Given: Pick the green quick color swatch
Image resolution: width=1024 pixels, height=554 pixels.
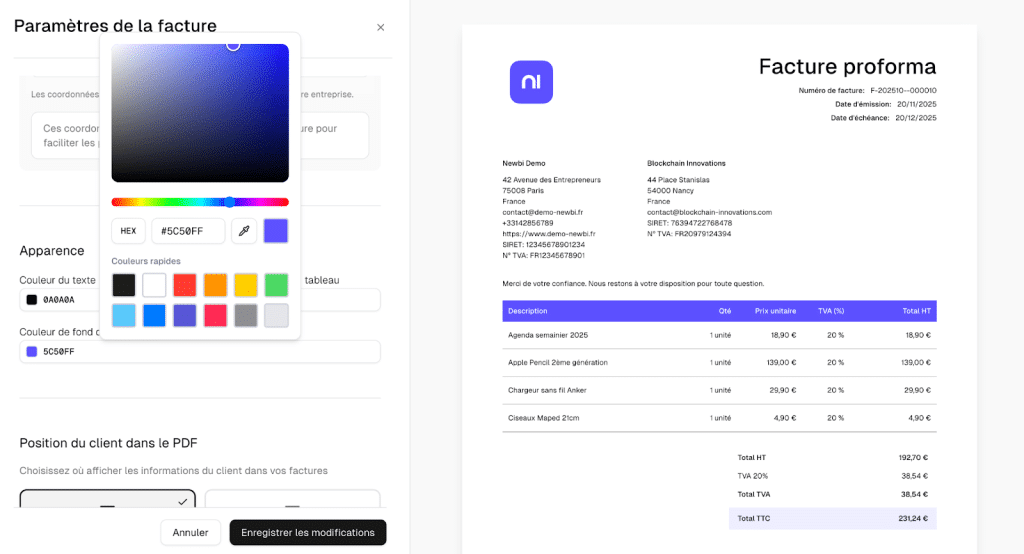Looking at the screenshot, I should 276,285.
